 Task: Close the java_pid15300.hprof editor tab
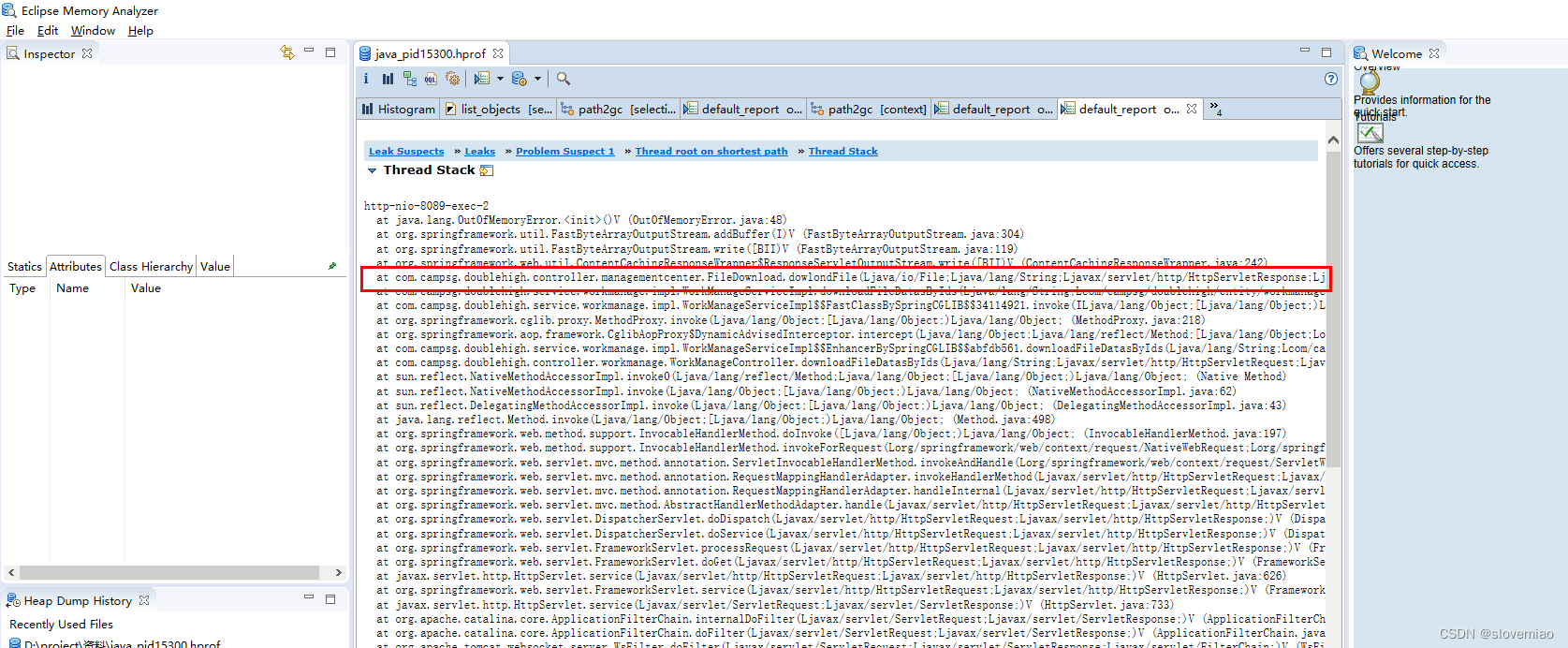(498, 53)
